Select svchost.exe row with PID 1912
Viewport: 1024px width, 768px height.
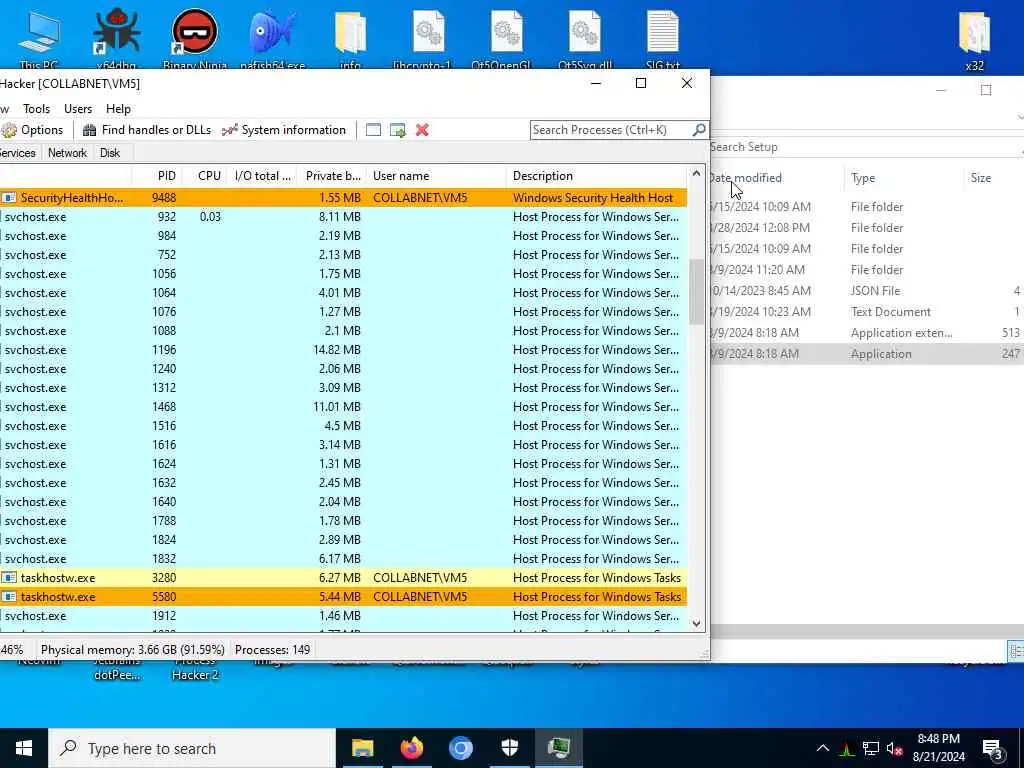tap(344, 616)
